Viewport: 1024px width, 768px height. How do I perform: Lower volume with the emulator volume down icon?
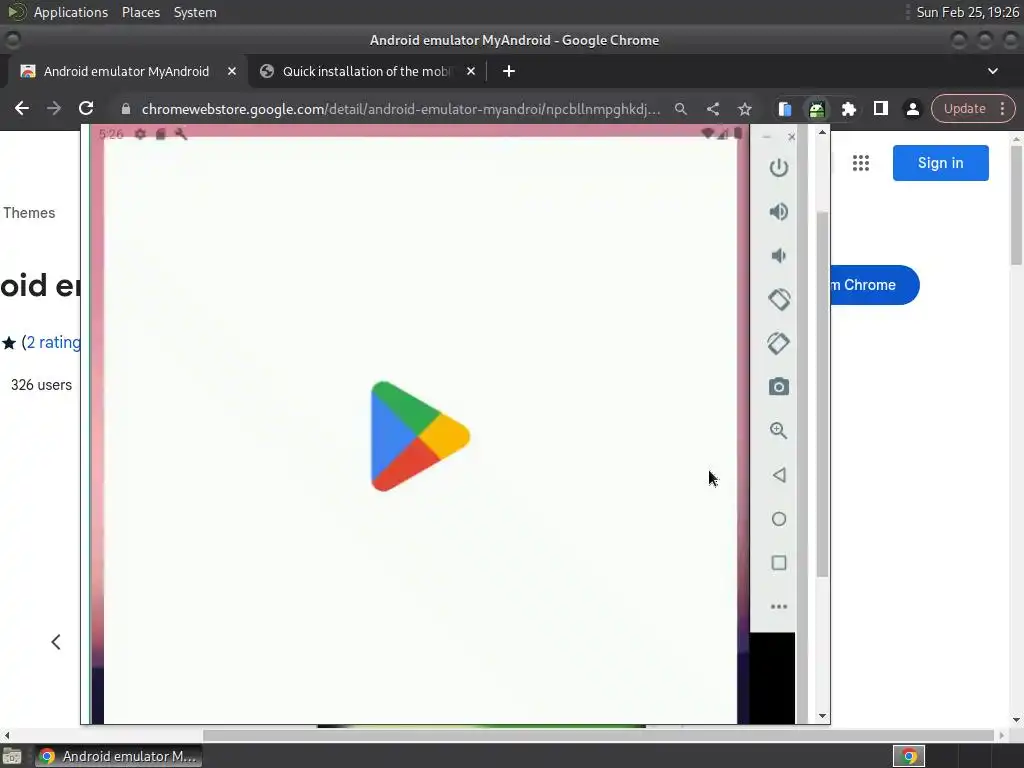[x=778, y=255]
